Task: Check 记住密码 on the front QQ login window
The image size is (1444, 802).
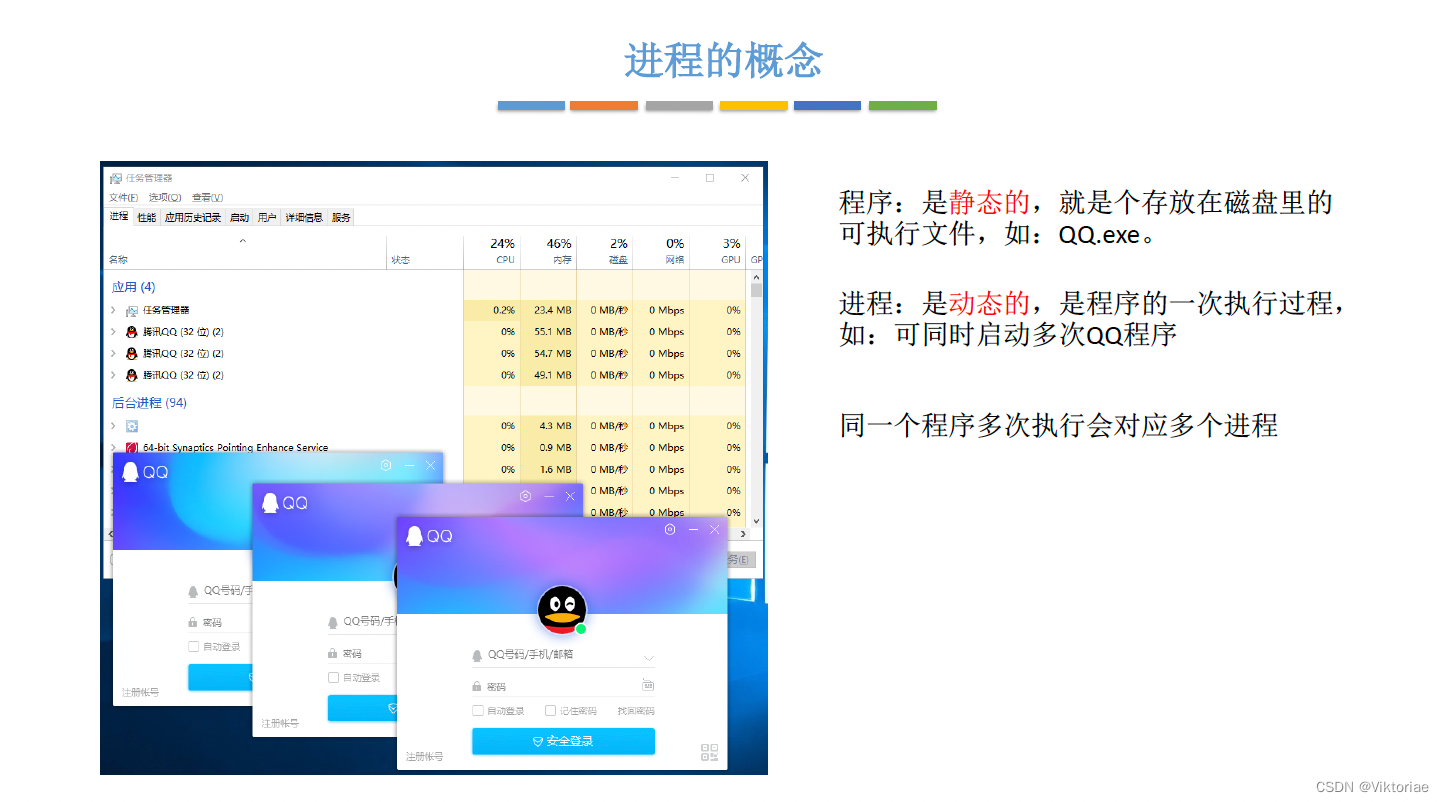Action: pyautogui.click(x=548, y=711)
